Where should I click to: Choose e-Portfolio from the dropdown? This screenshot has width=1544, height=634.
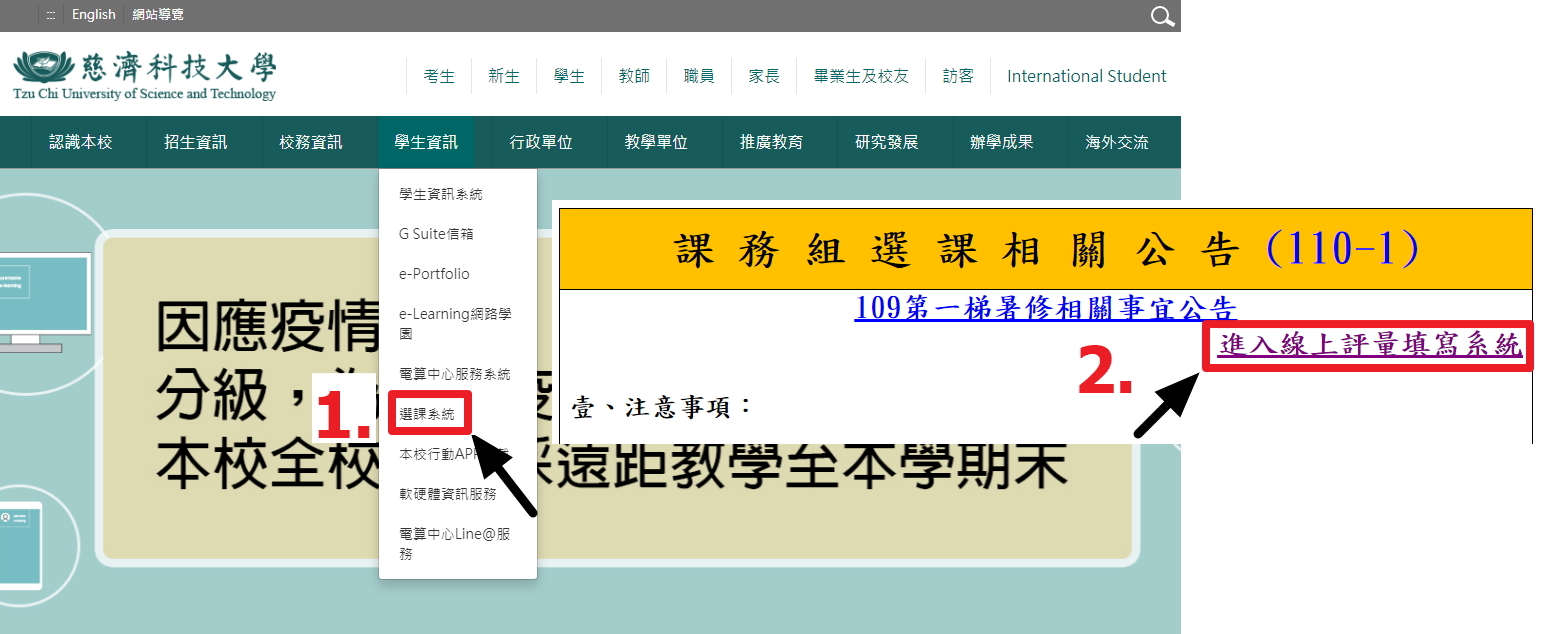click(x=434, y=274)
